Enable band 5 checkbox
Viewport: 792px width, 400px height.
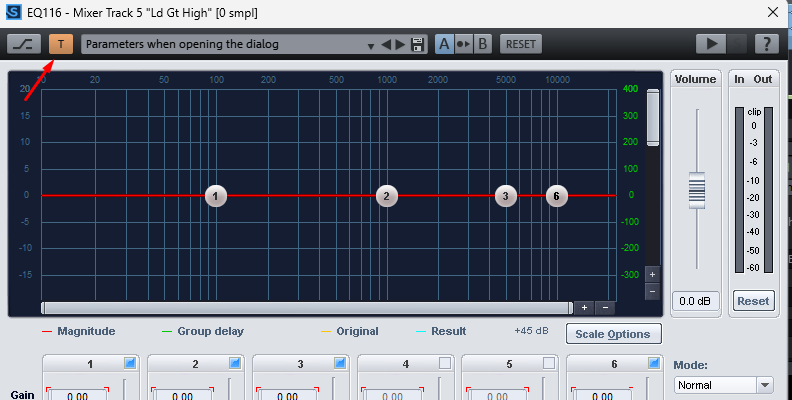(549, 363)
